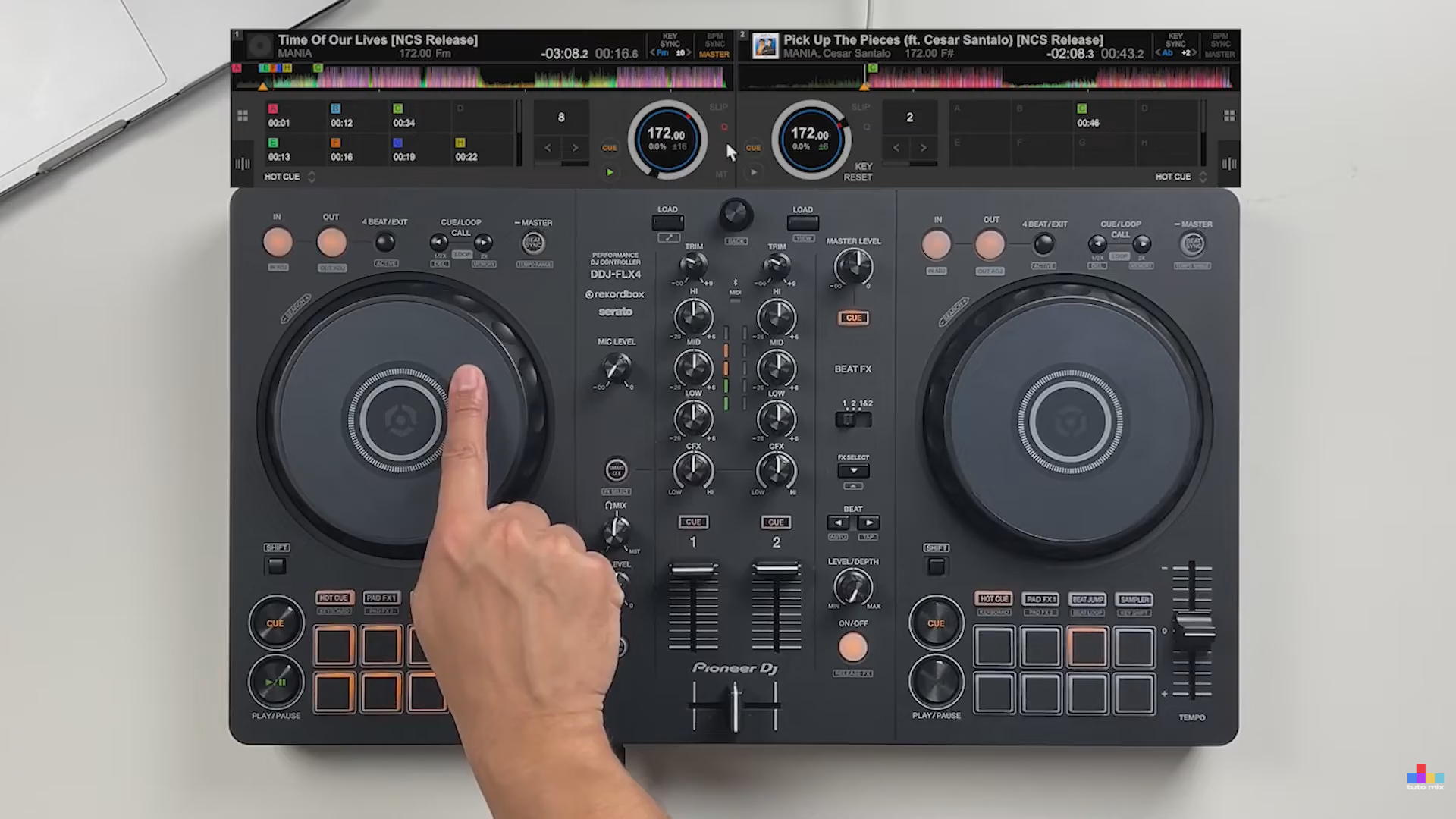The image size is (1456, 819).
Task: Toggle quantize Q on deck 1
Action: pyautogui.click(x=724, y=127)
